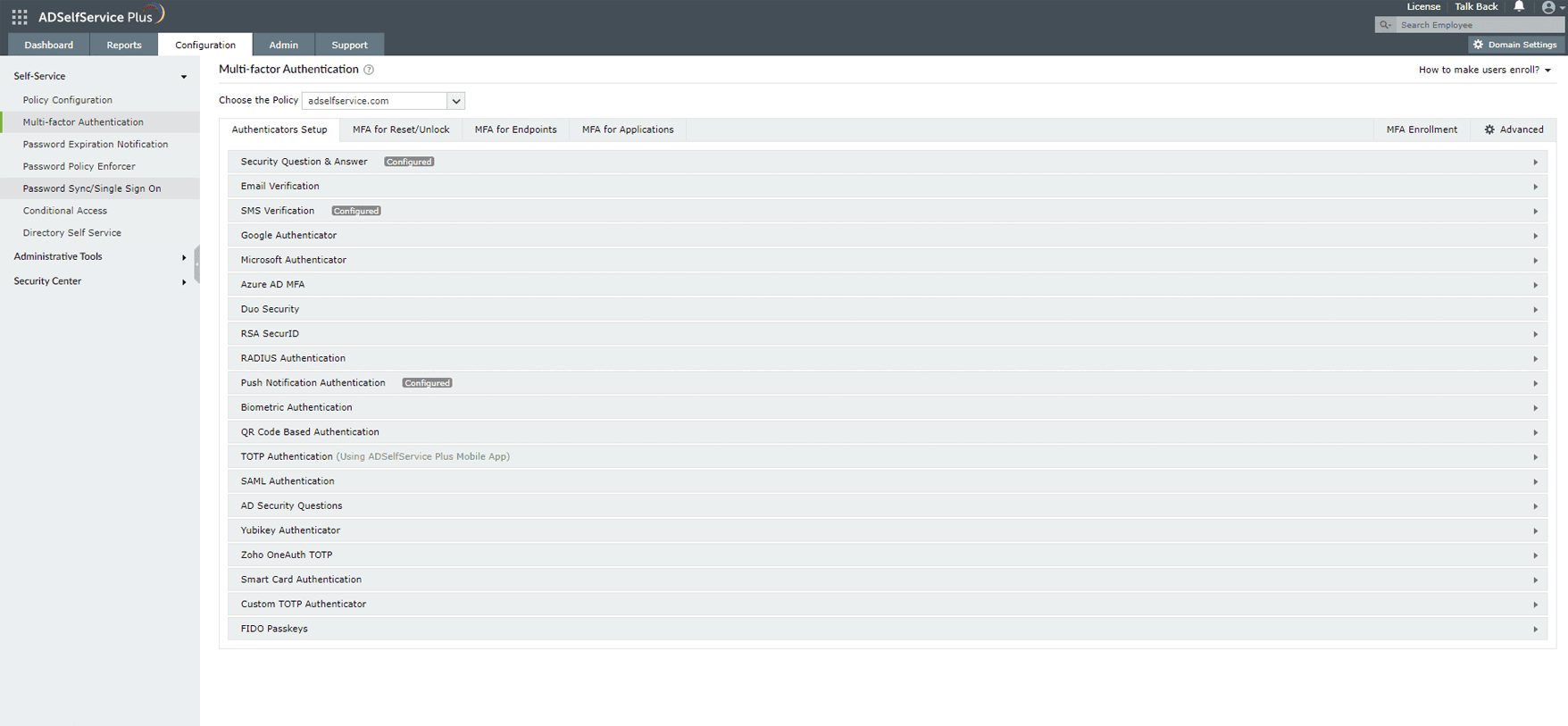
Task: Expand Administrative Tools in sidebar
Action: tap(100, 256)
